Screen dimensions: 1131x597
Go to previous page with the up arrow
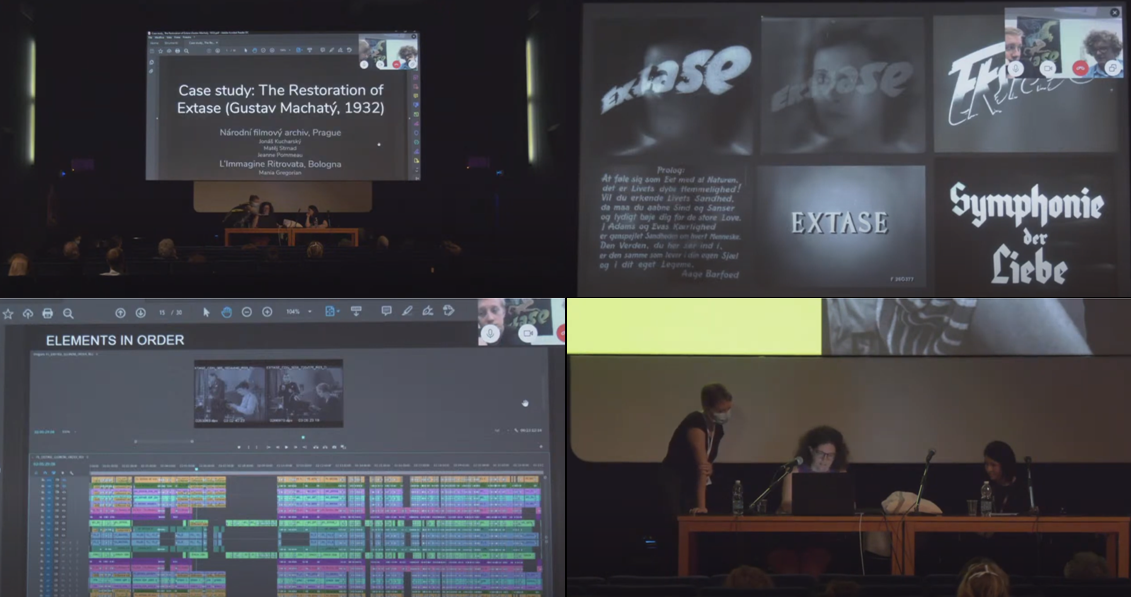(120, 313)
